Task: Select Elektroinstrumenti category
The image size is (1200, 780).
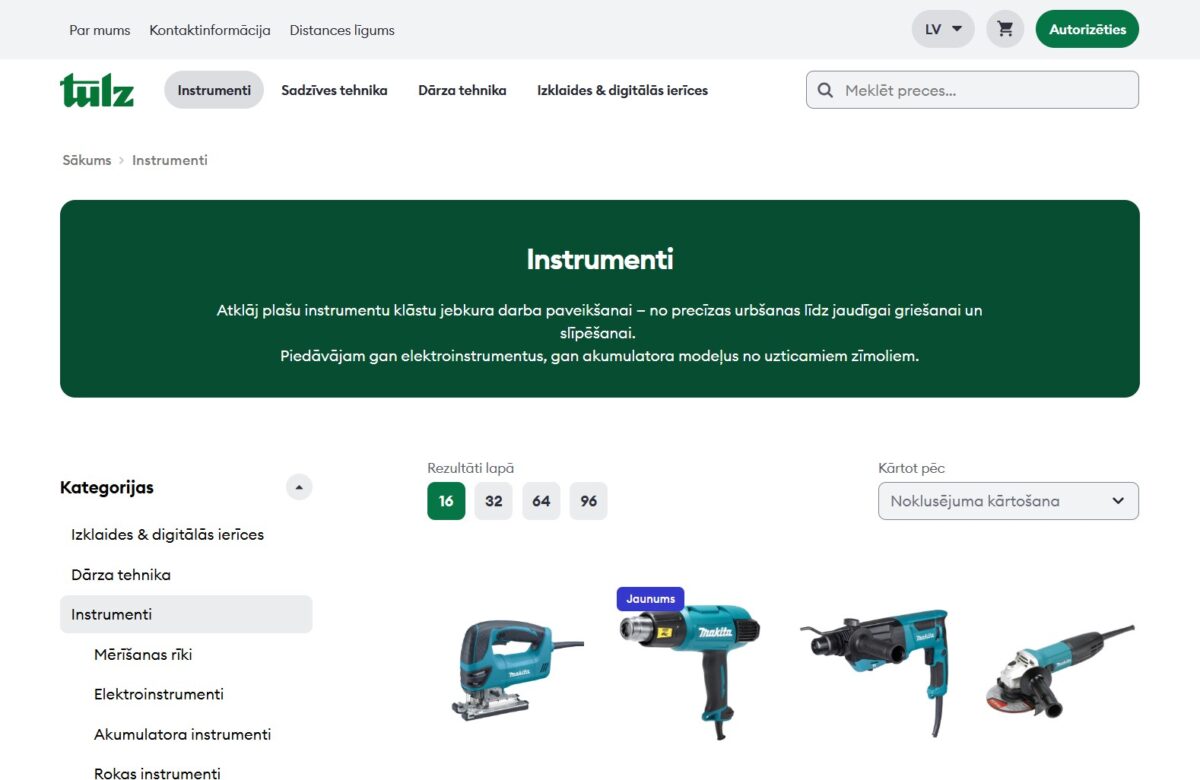Action: pyautogui.click(x=159, y=694)
